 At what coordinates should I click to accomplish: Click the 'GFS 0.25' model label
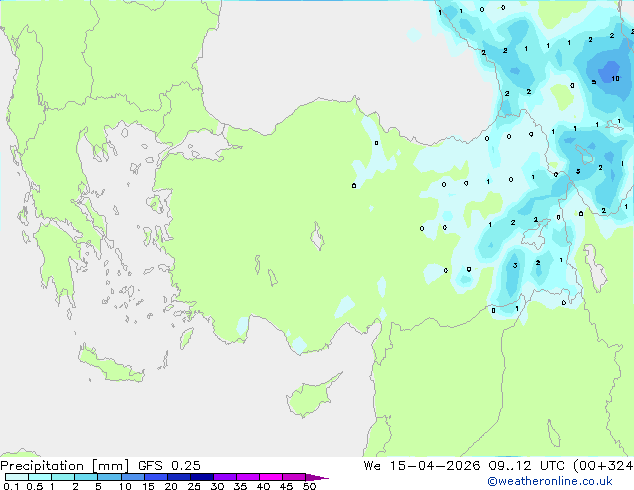(x=169, y=466)
